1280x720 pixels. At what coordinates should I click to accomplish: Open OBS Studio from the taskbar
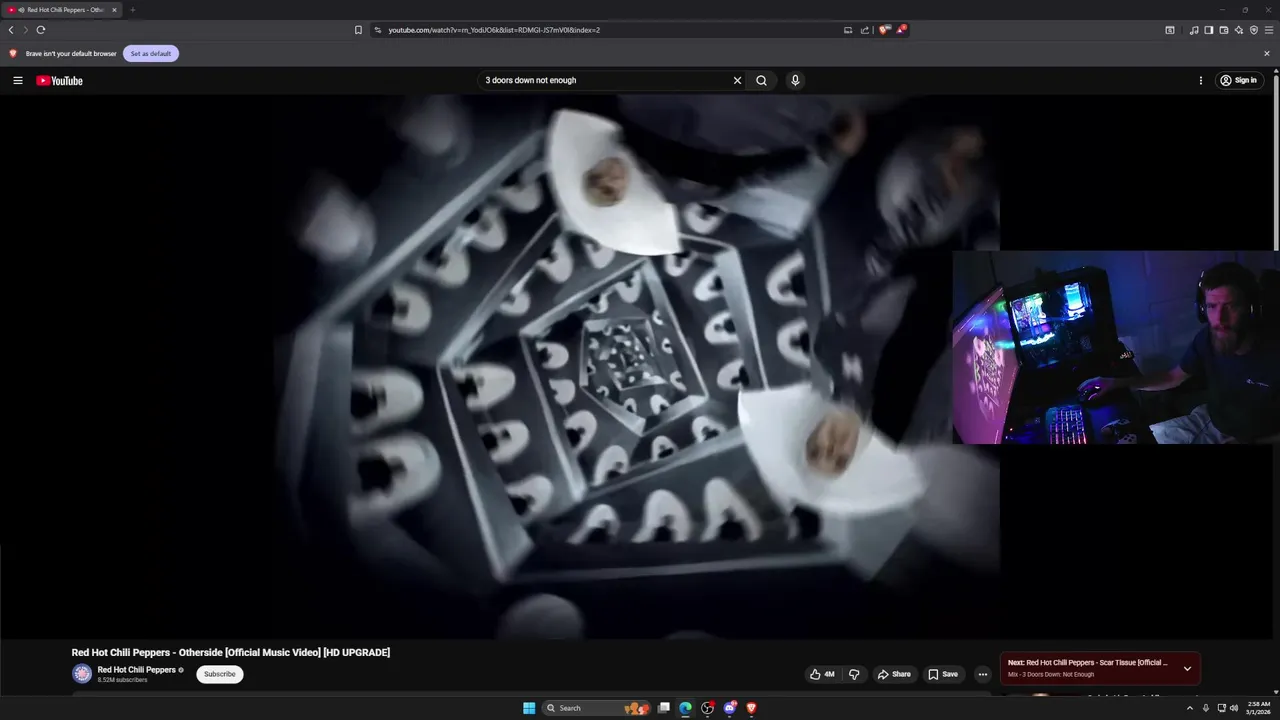point(707,708)
